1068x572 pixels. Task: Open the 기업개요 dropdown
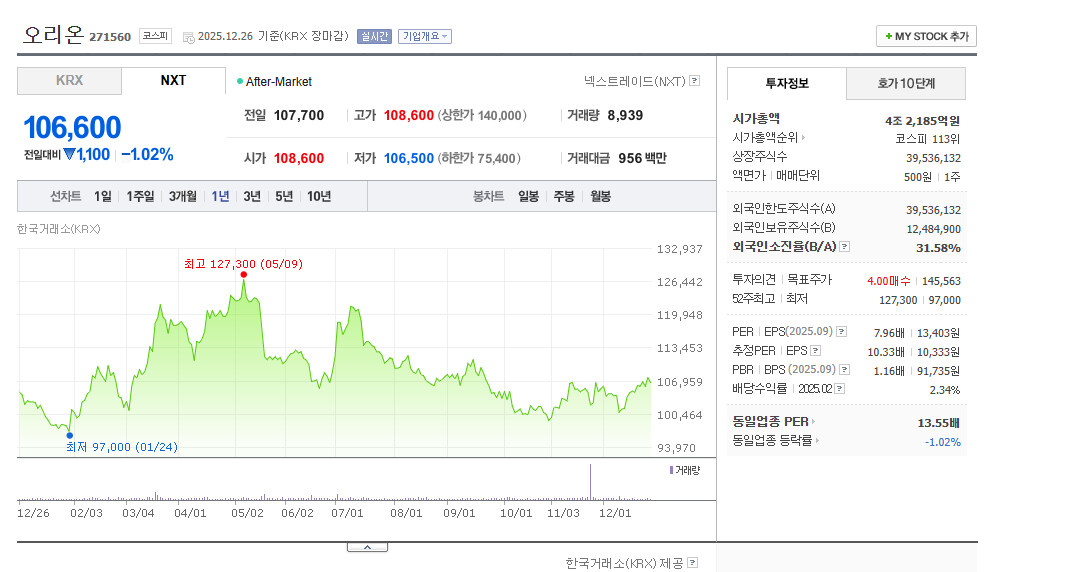click(x=425, y=36)
